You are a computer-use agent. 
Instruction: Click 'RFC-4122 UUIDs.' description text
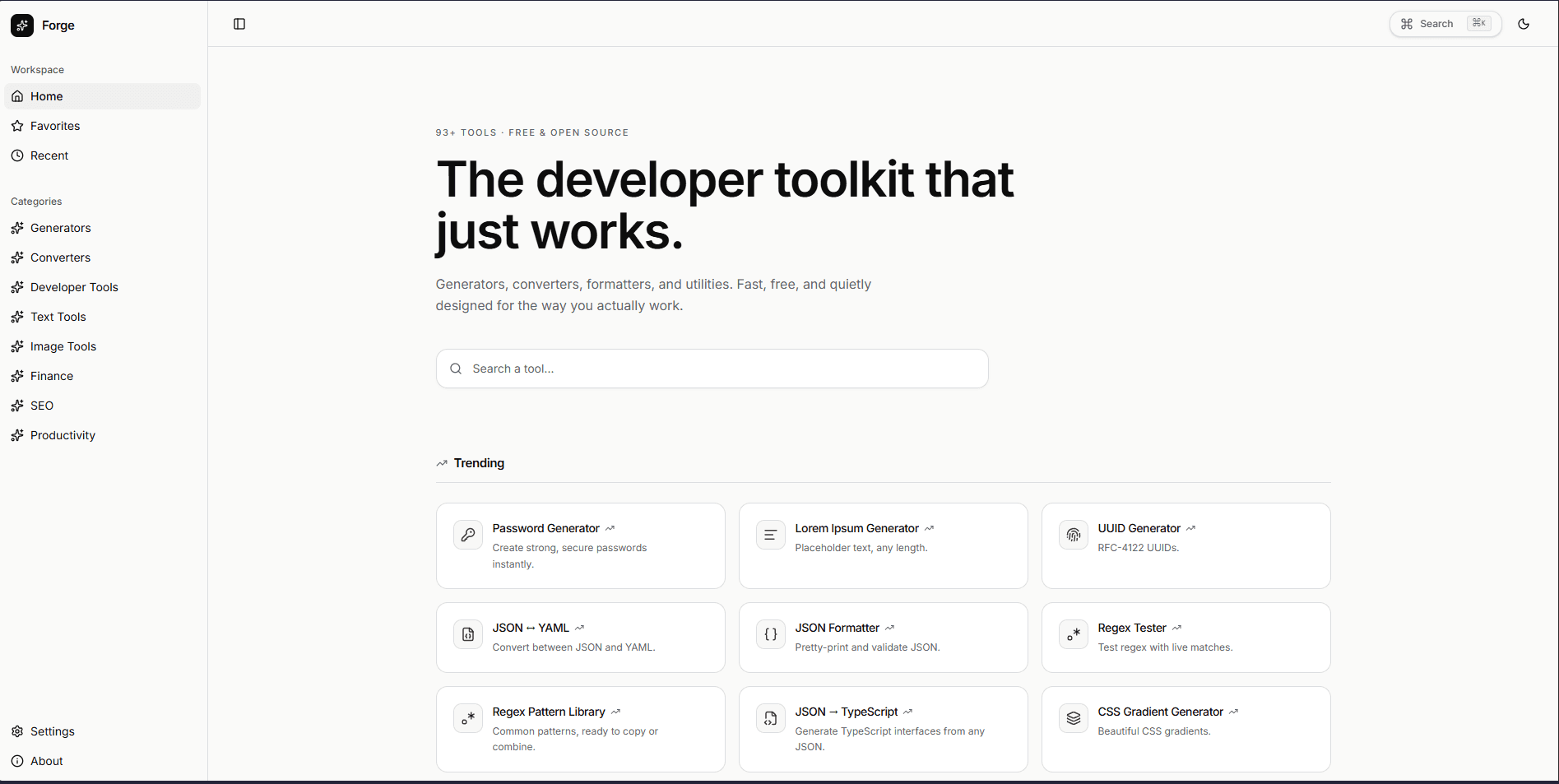(1139, 548)
